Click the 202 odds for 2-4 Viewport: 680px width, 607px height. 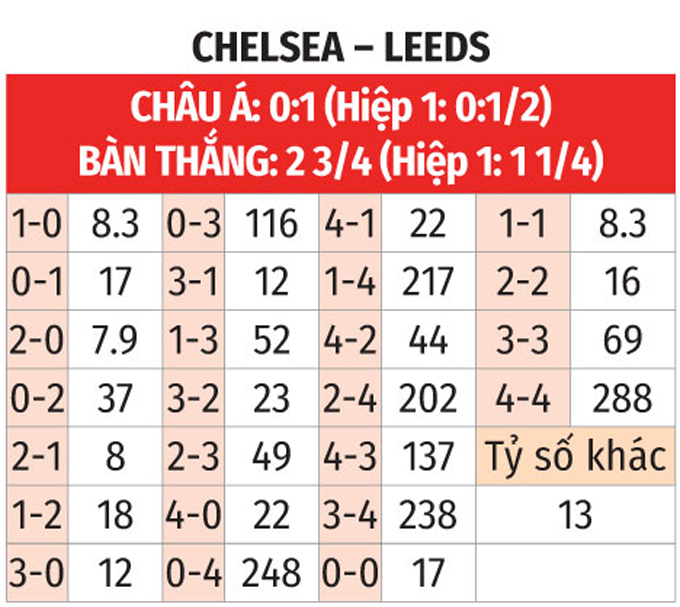pos(427,399)
